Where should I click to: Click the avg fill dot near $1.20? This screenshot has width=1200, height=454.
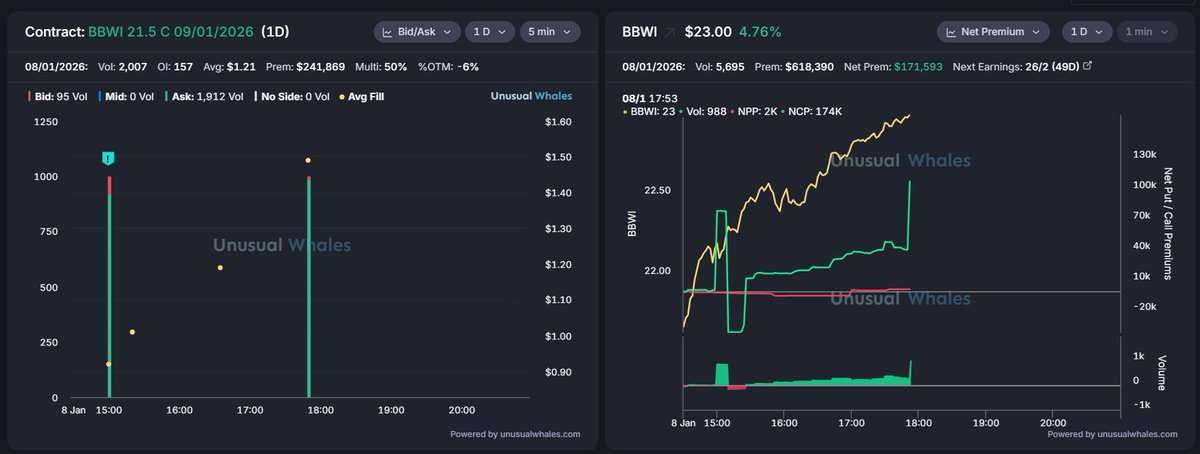coord(220,268)
